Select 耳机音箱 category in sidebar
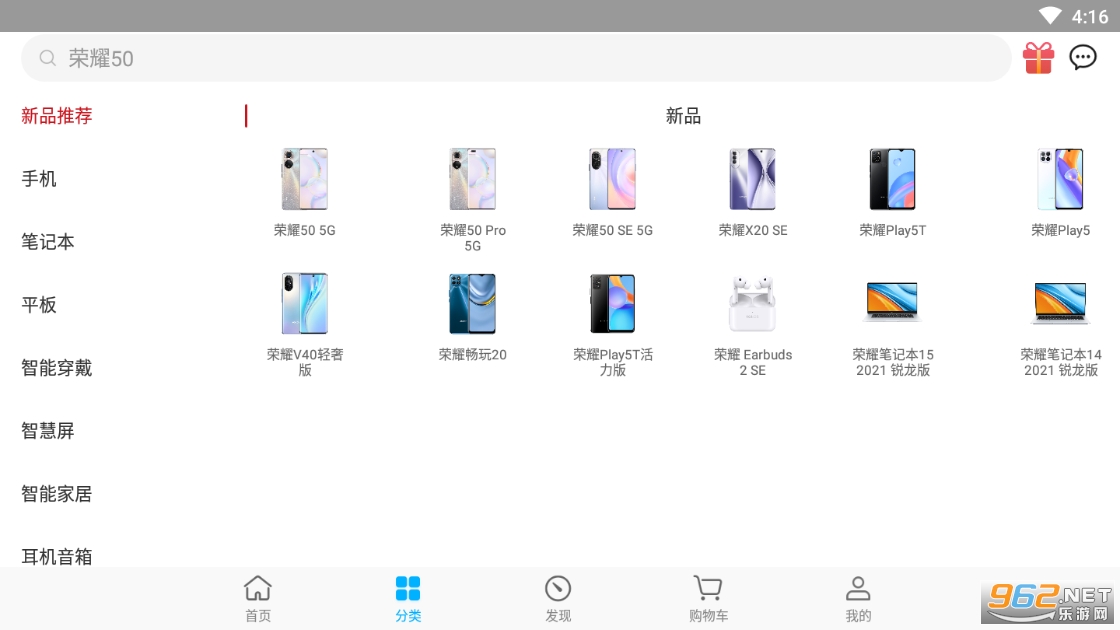The height and width of the screenshot is (630, 1120). [56, 556]
